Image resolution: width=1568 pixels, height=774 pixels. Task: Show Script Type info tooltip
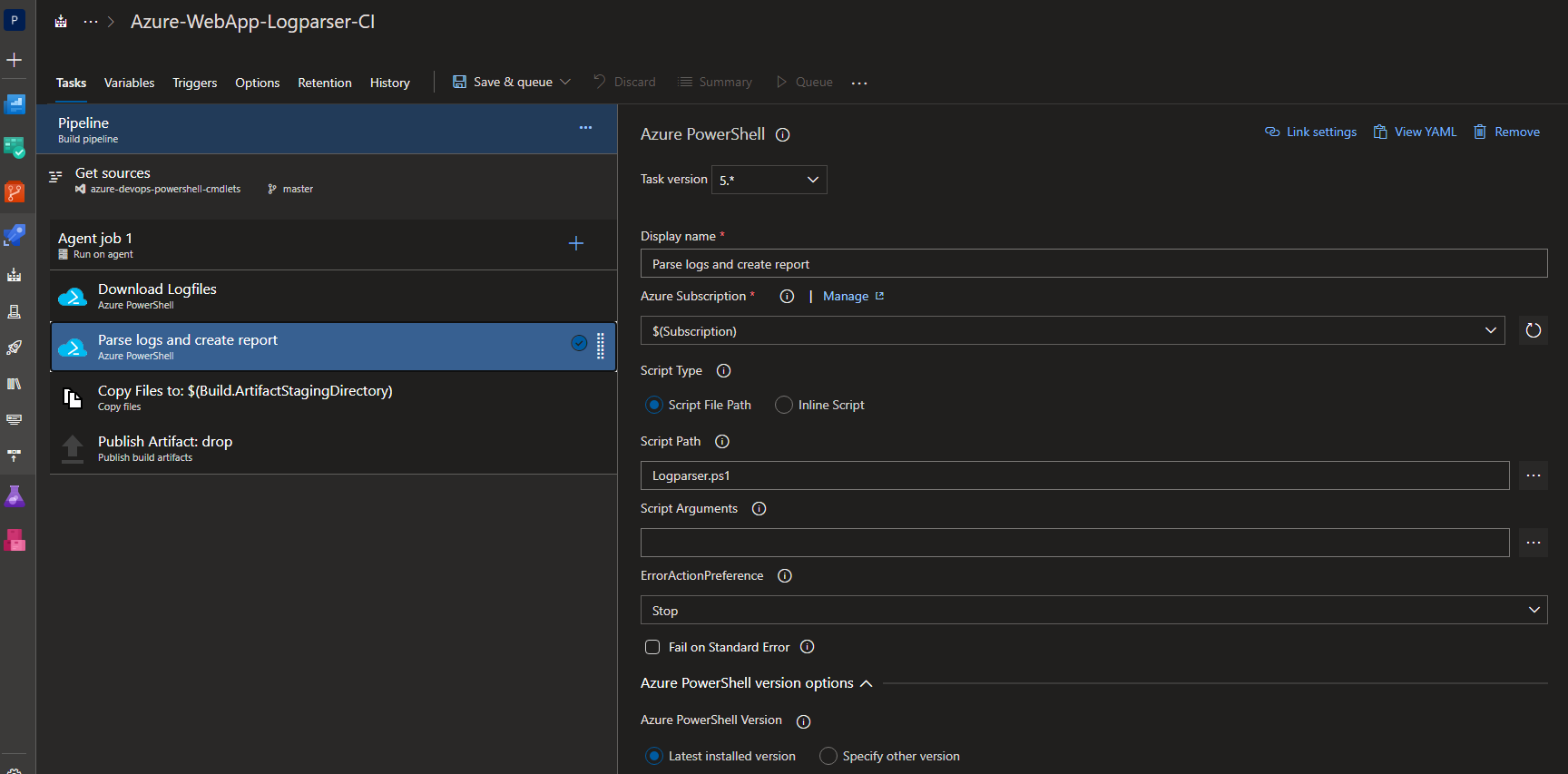click(x=723, y=371)
